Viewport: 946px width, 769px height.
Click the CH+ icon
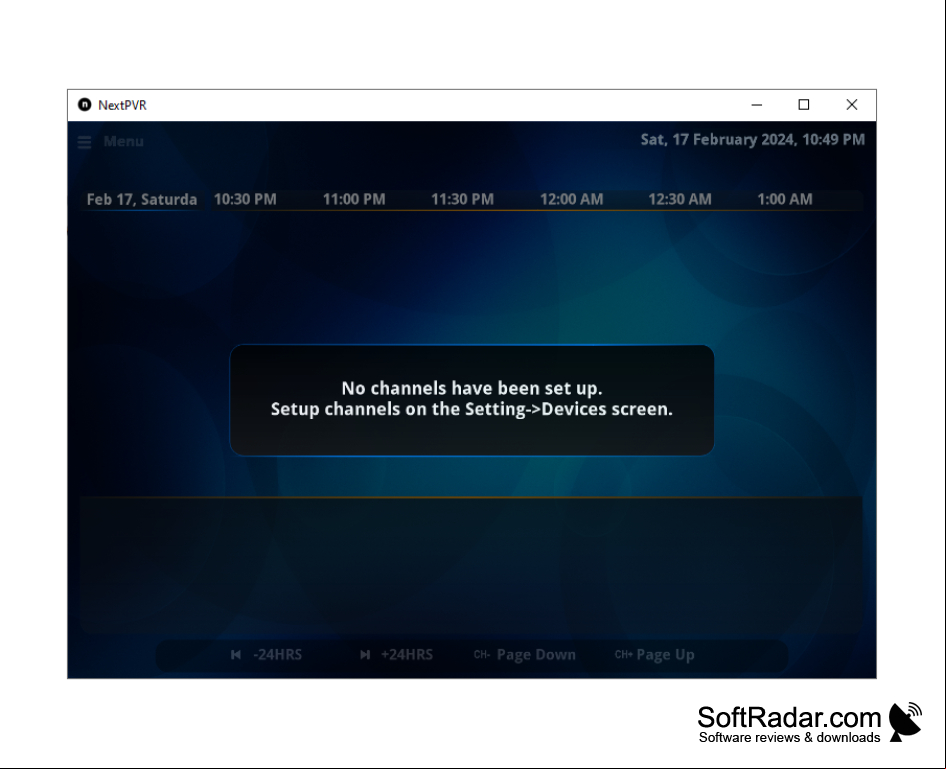(x=623, y=654)
